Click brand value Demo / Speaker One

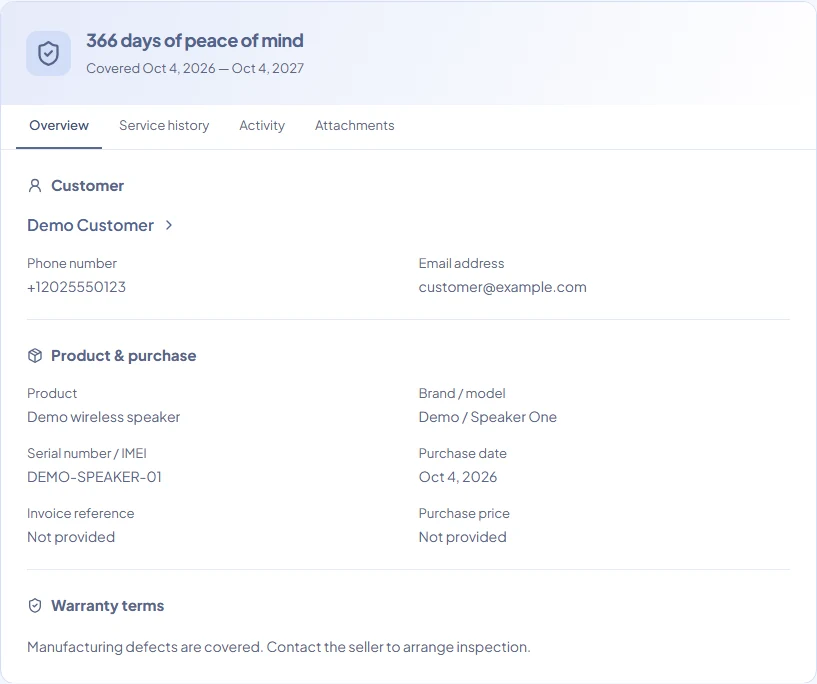click(x=488, y=417)
